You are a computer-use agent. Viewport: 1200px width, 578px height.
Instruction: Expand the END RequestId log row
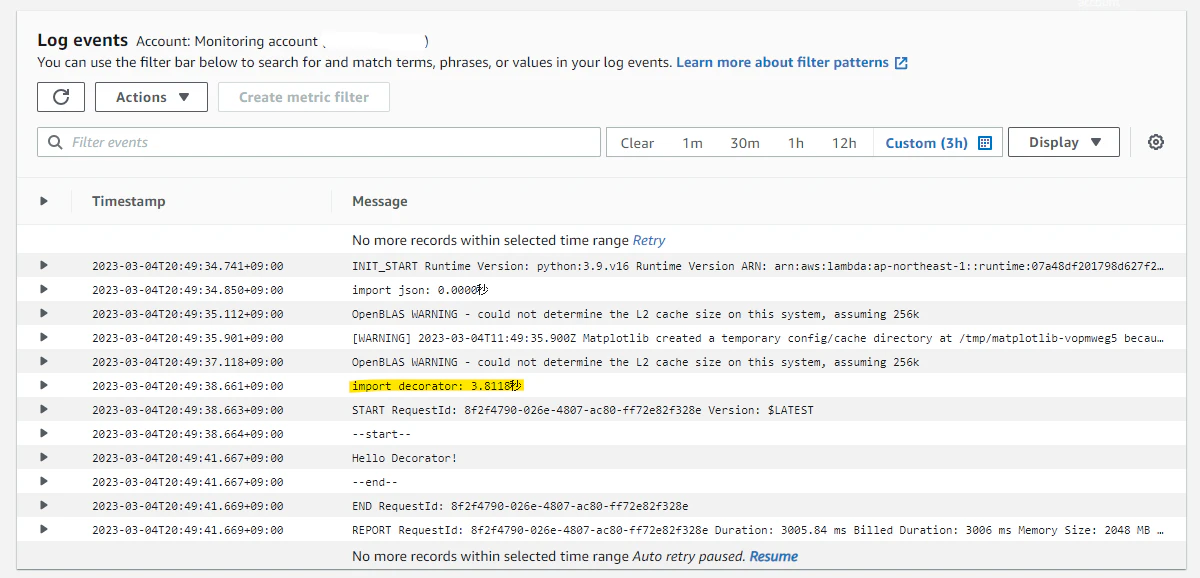(x=44, y=505)
